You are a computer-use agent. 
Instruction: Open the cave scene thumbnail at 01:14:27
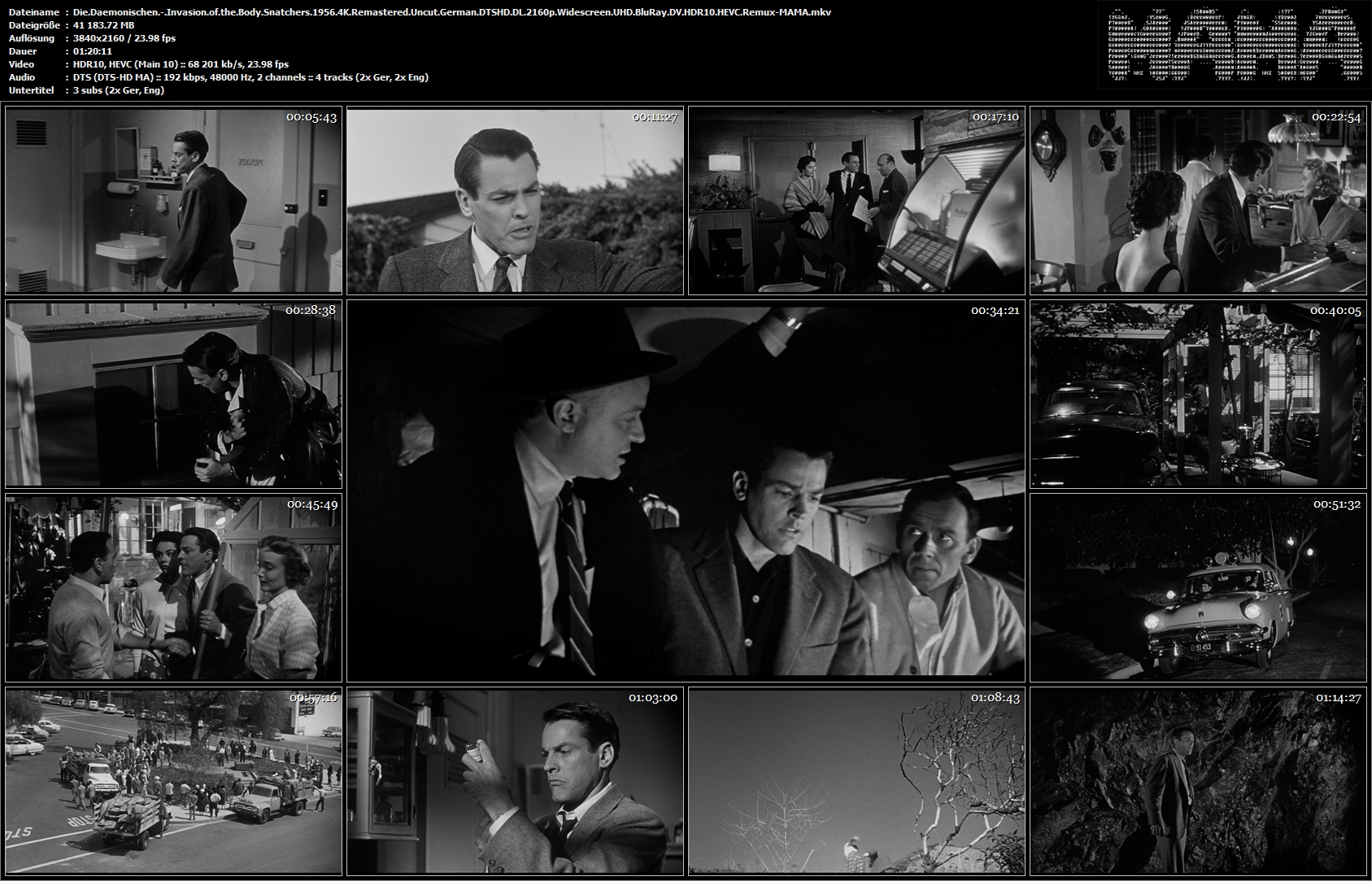[1198, 782]
